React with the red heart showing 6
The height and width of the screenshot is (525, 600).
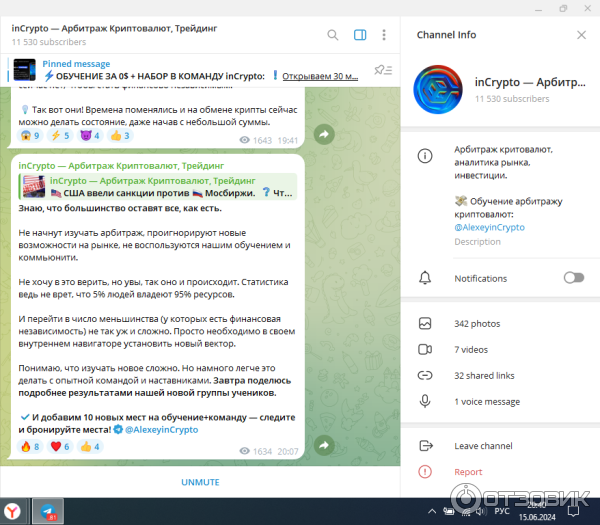(x=59, y=447)
